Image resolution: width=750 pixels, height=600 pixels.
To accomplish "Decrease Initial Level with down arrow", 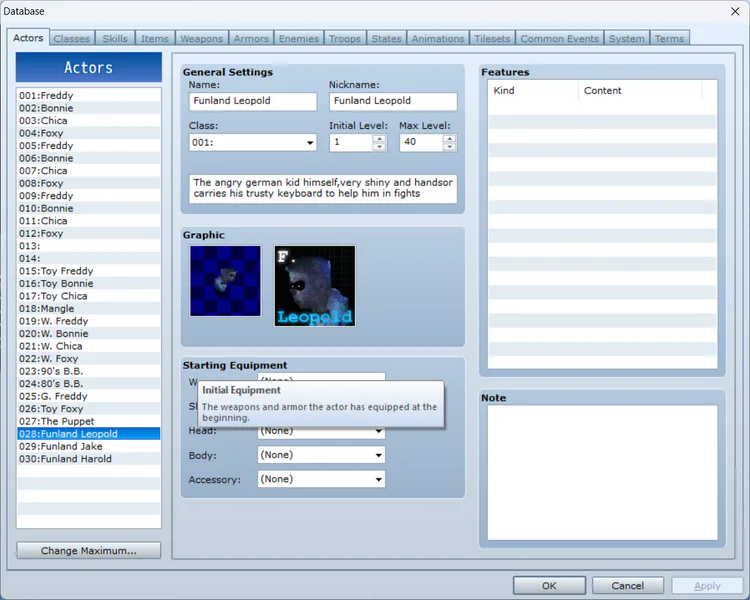I will pyautogui.click(x=379, y=146).
